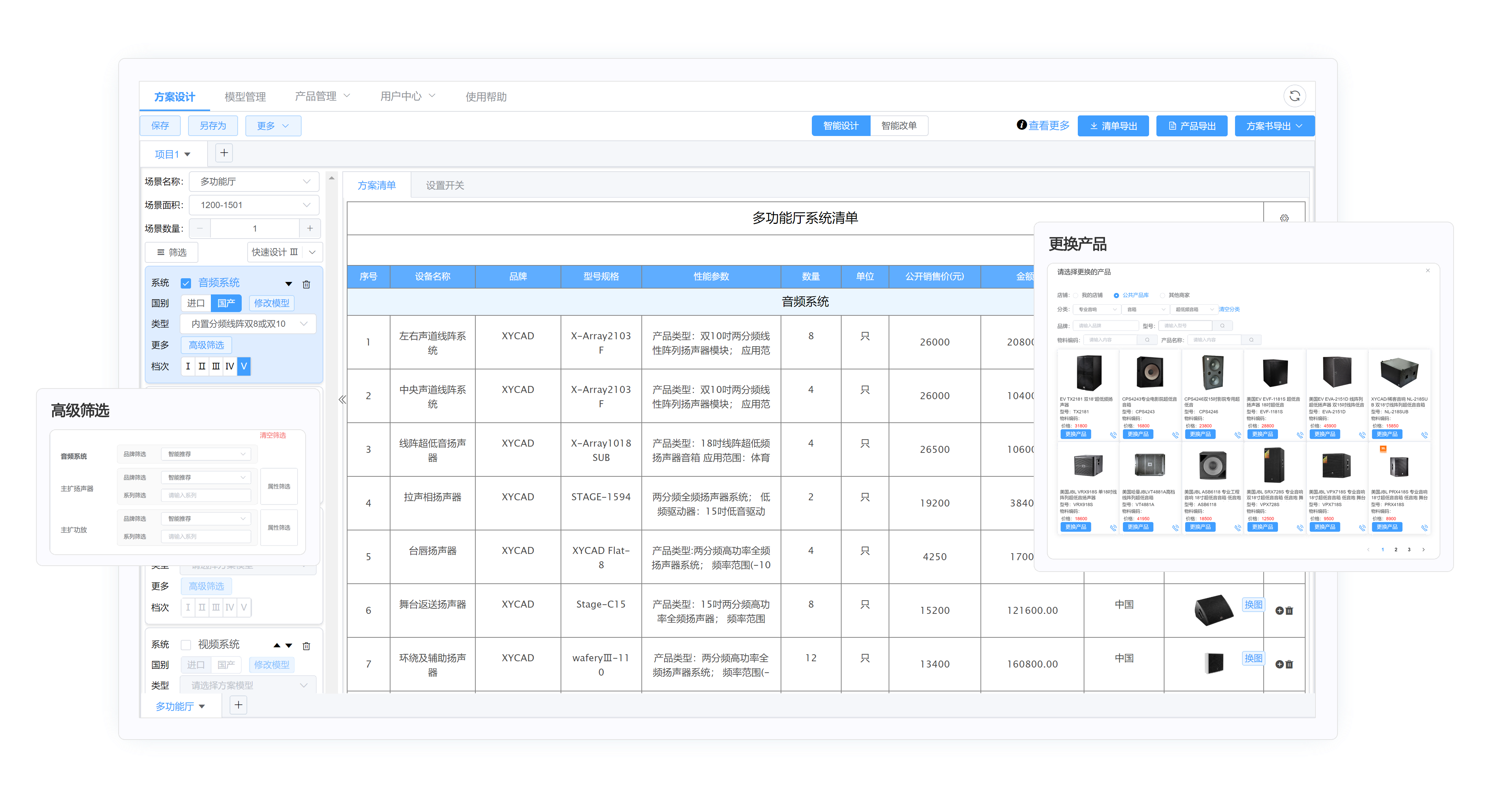
Task: Open the 场景名称 多功能厅 dropdown
Action: coord(254,182)
